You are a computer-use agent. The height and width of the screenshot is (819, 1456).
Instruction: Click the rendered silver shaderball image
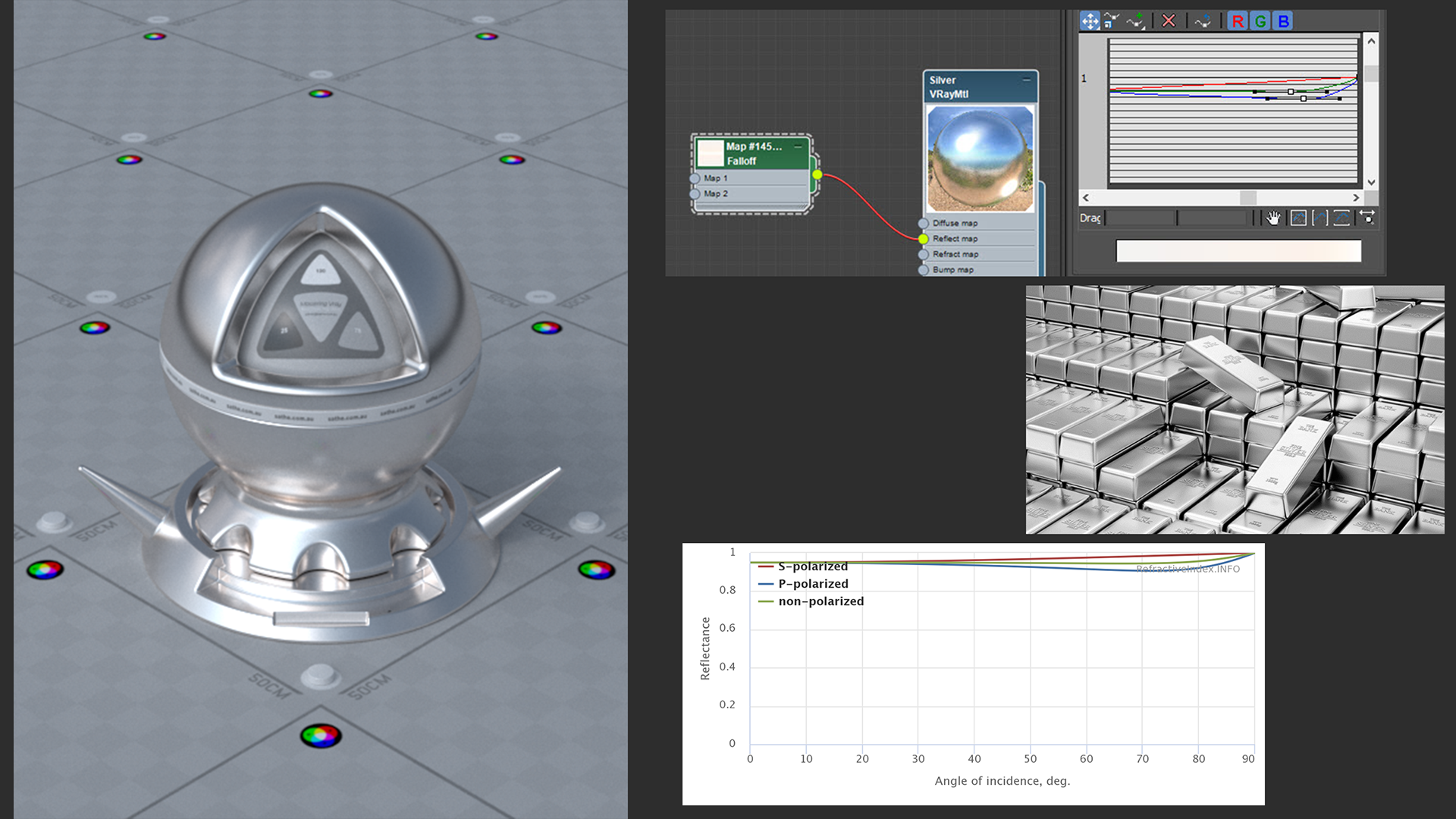(321, 409)
